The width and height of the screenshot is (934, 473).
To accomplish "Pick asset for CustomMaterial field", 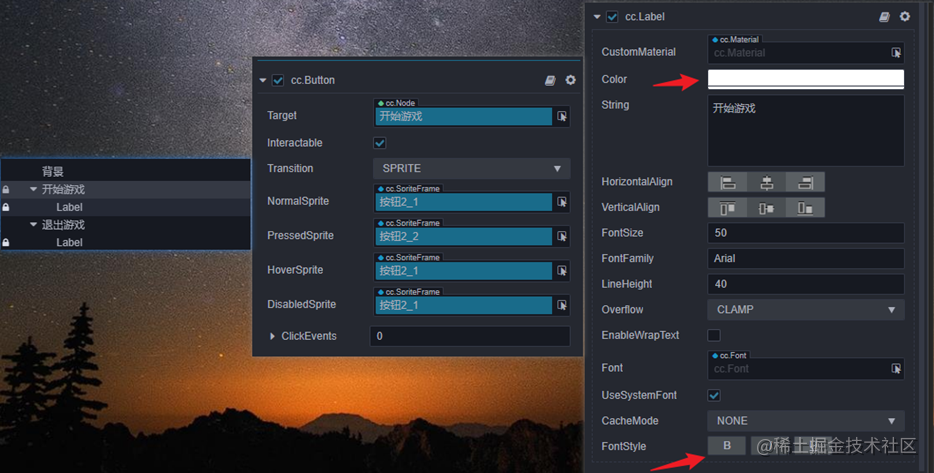I will [896, 53].
